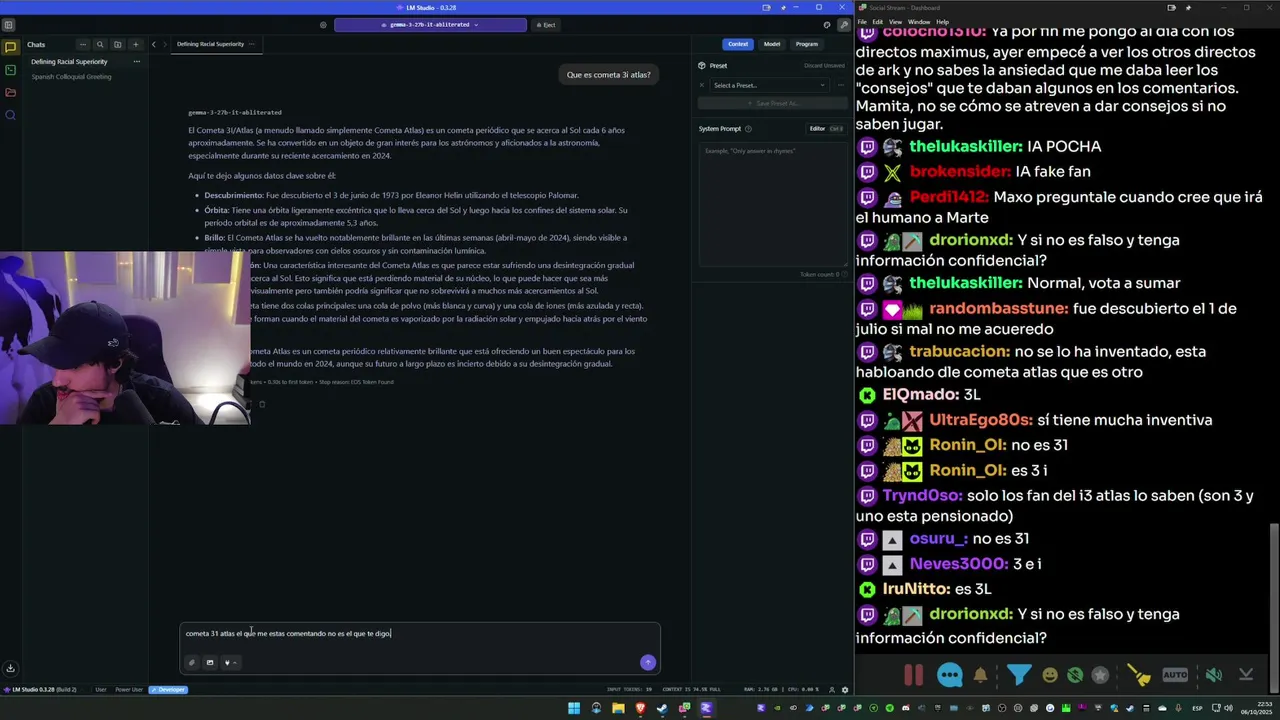This screenshot has width=1280, height=720.
Task: Select the Power User mode in the status bar
Action: pos(129,689)
